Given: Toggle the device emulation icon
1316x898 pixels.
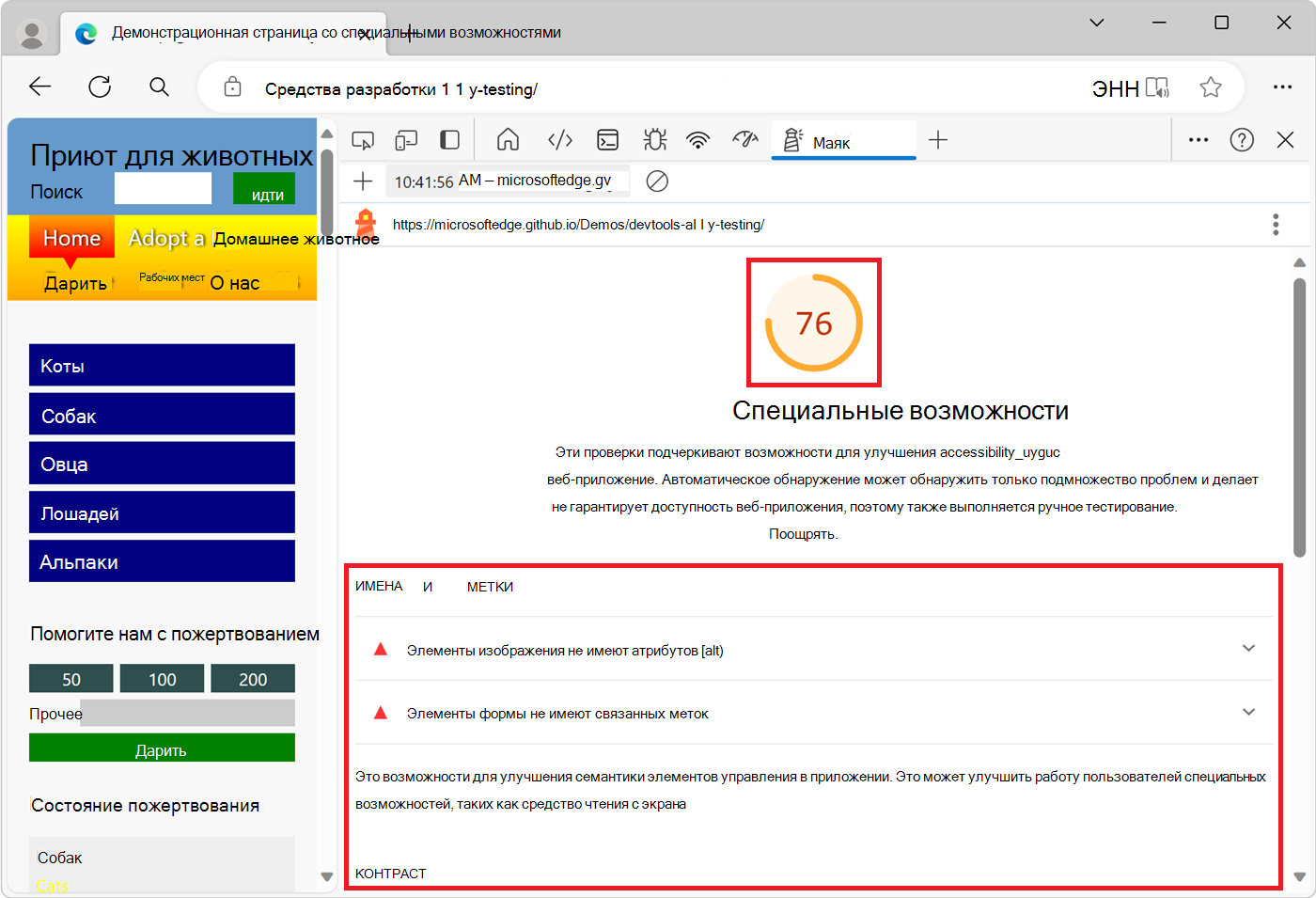Looking at the screenshot, I should coord(406,138).
